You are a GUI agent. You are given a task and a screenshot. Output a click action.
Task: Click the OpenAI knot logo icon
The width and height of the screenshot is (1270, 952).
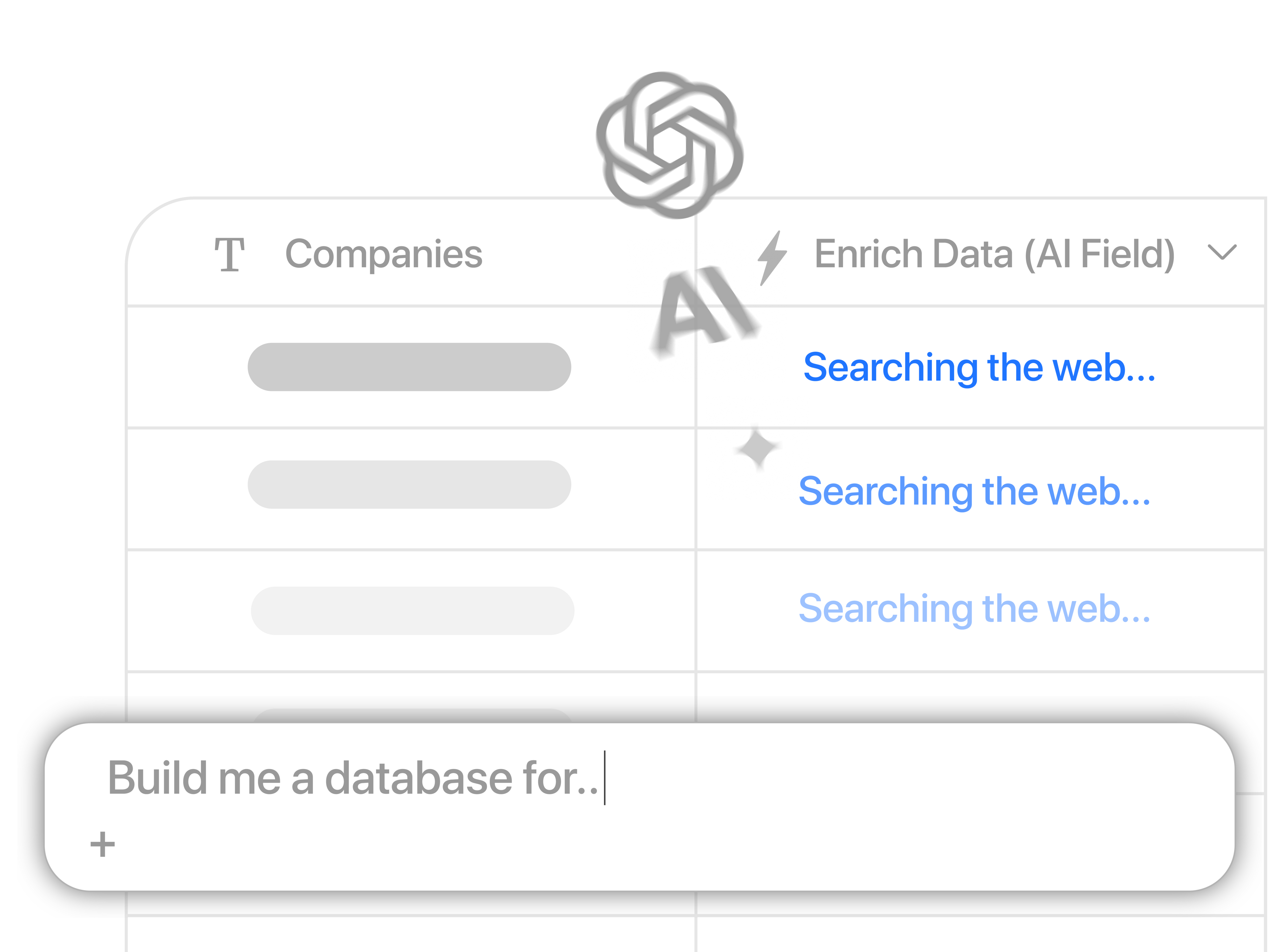669,145
